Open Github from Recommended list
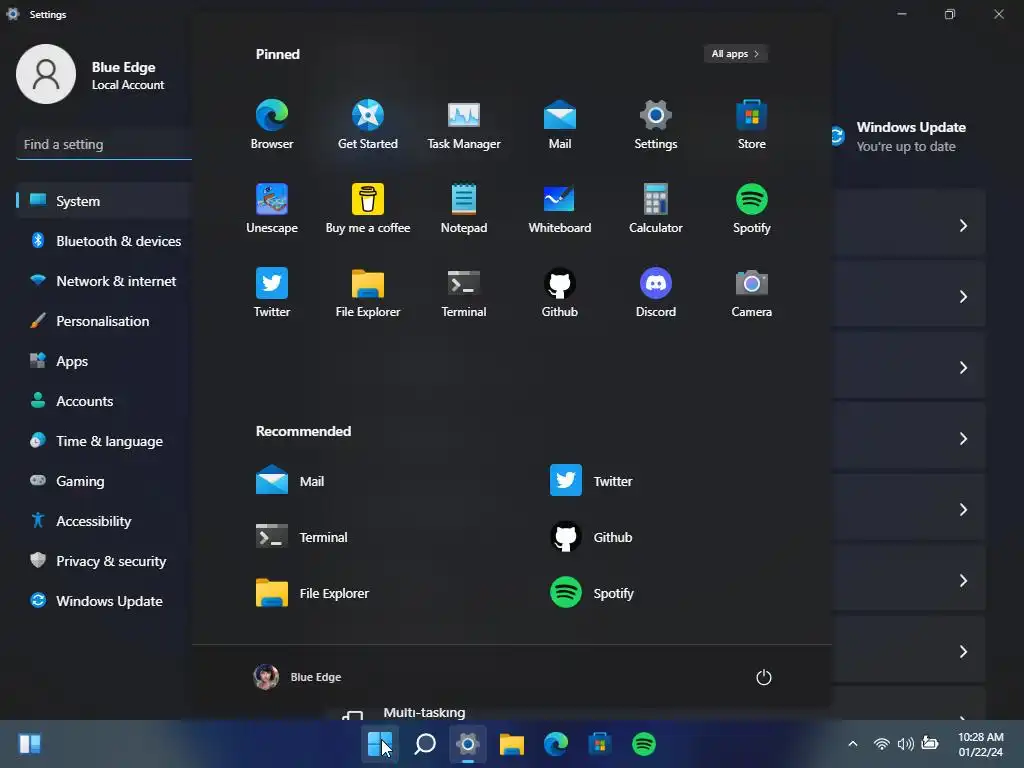The image size is (1024, 768). click(x=591, y=537)
